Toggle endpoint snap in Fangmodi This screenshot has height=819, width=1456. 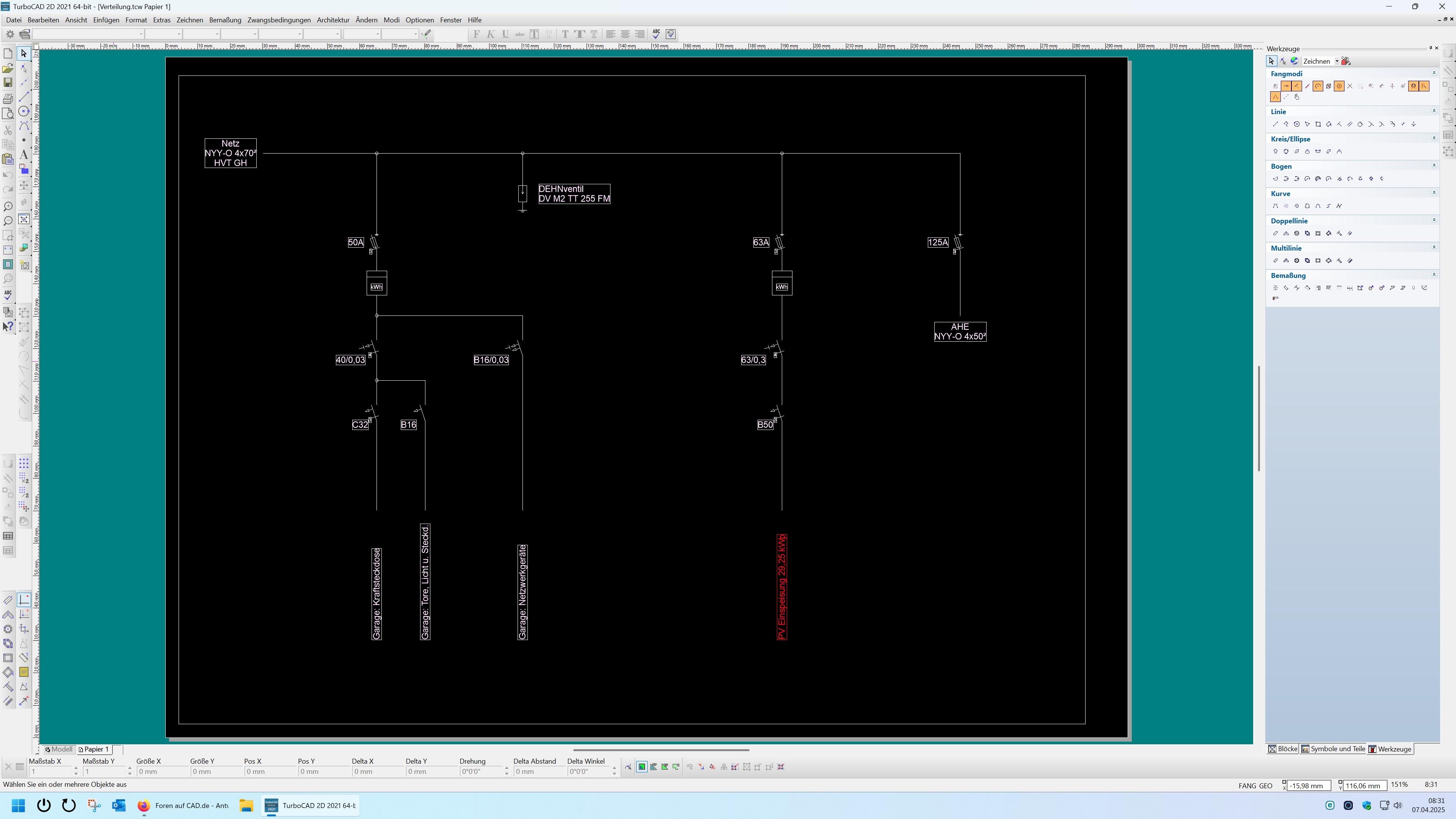point(1286,86)
